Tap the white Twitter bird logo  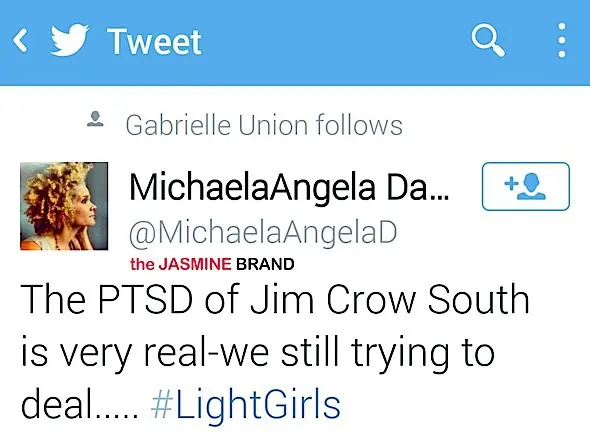pos(70,40)
